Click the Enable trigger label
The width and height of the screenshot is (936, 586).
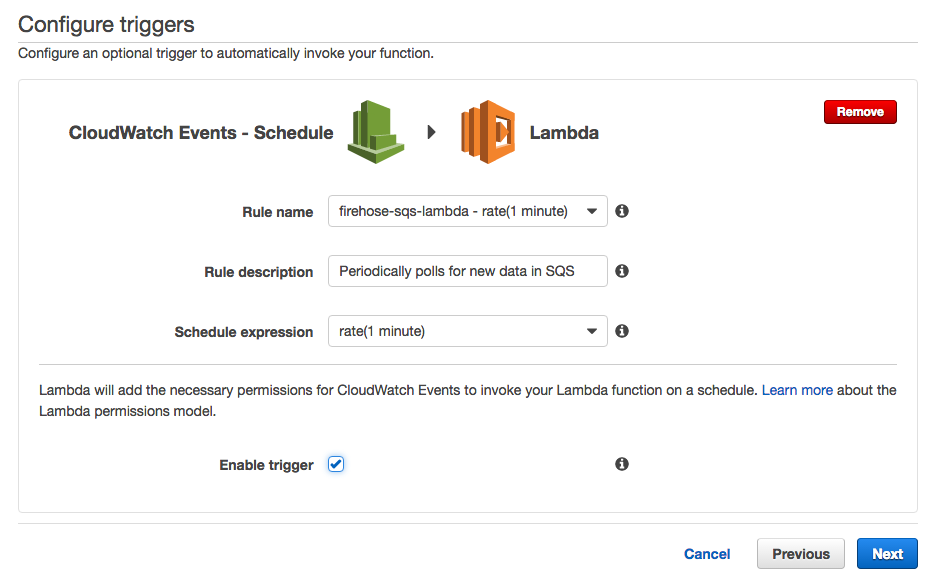coord(266,465)
